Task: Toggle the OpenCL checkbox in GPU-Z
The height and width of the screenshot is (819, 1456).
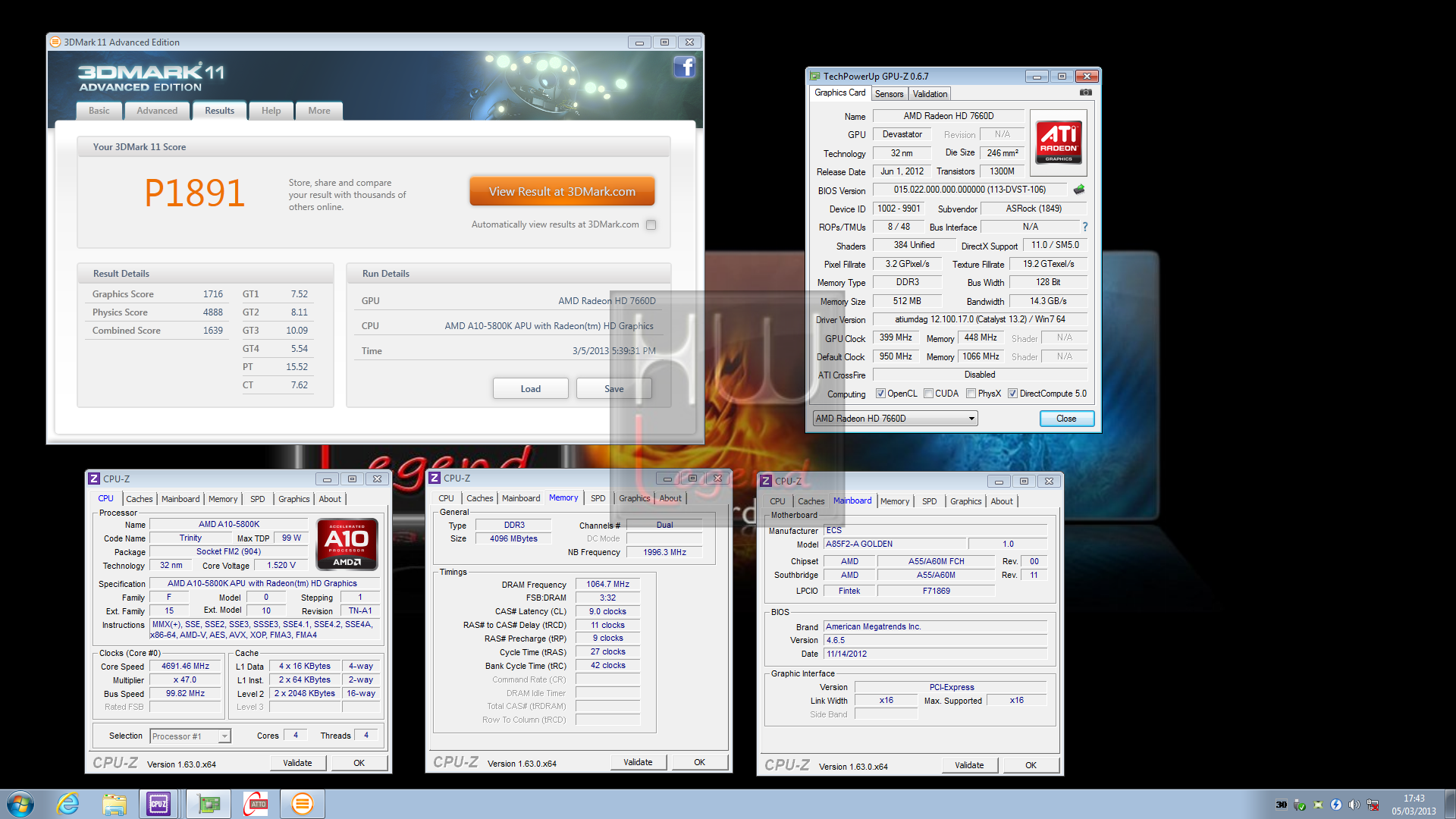Action: (x=880, y=394)
